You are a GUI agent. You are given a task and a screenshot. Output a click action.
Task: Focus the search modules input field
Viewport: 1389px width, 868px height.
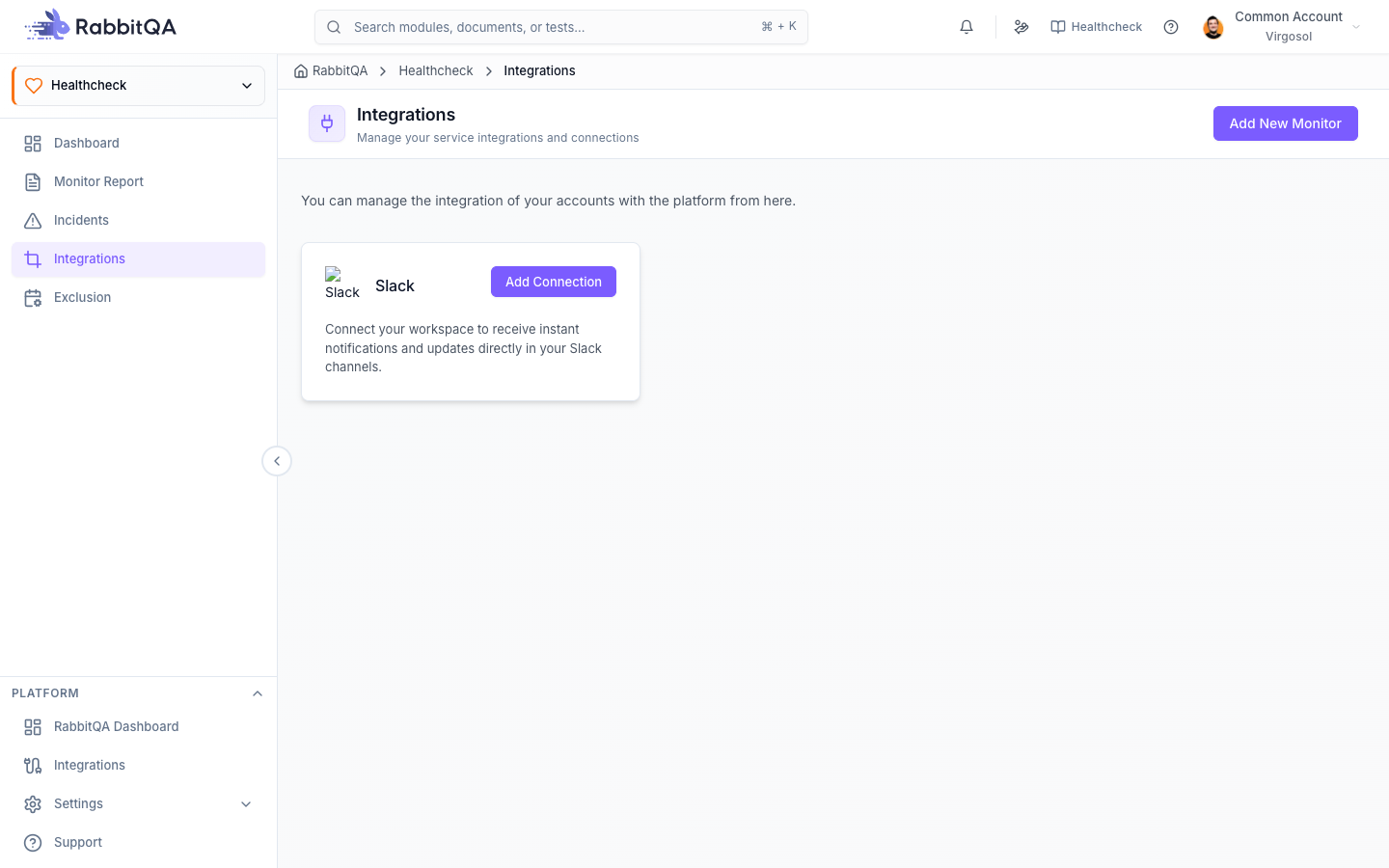coord(560,27)
